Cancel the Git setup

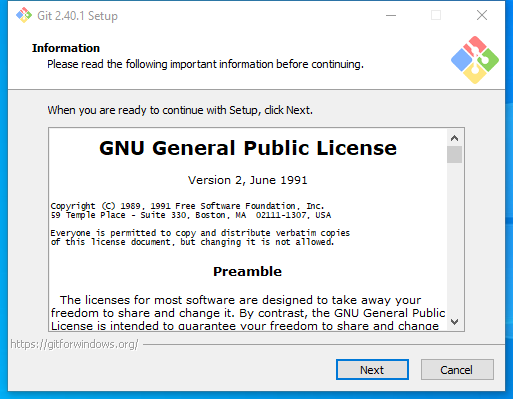pyautogui.click(x=457, y=369)
